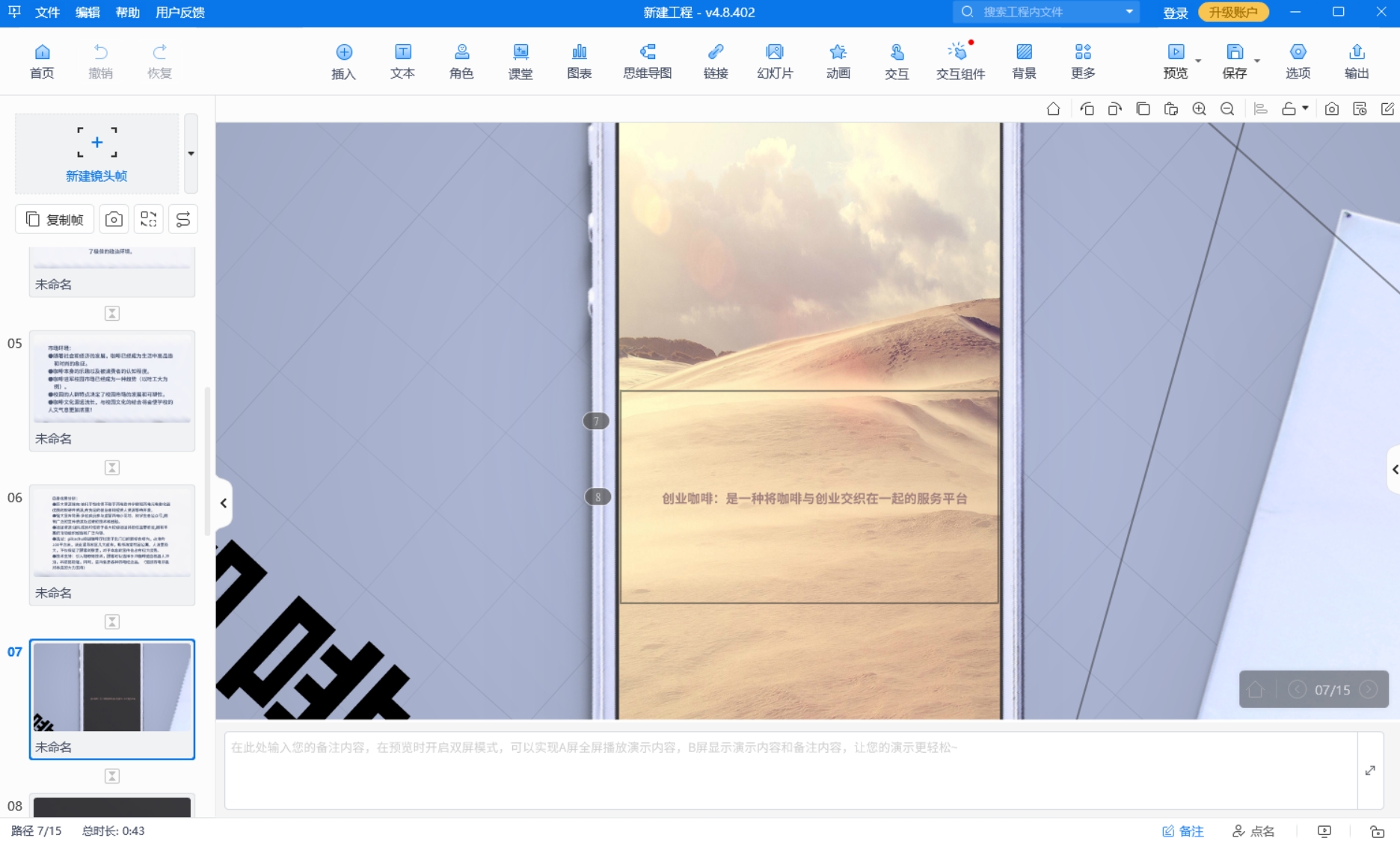Open the 交互组件 interactive components tool
Screen dimensions: 1400x841
click(960, 61)
